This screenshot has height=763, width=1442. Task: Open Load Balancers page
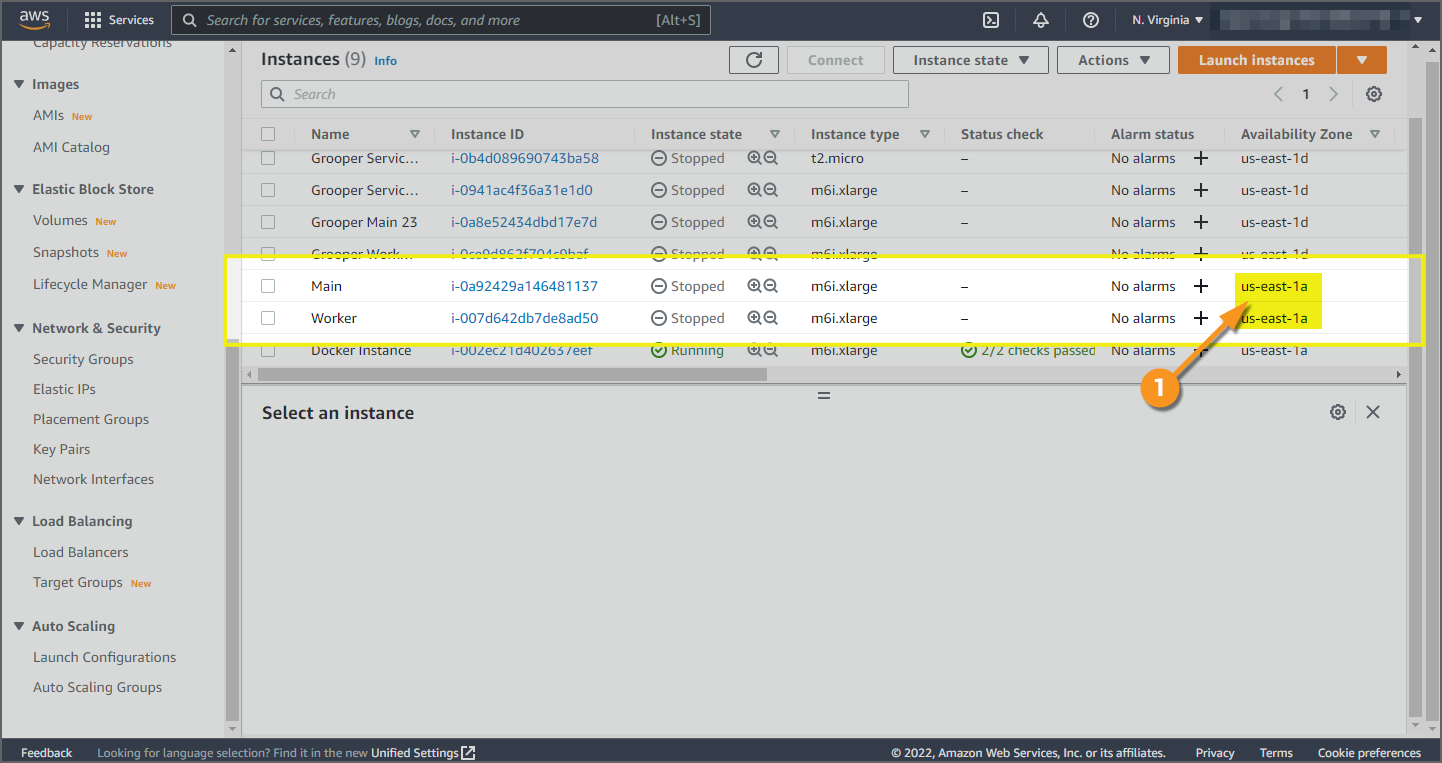point(81,552)
